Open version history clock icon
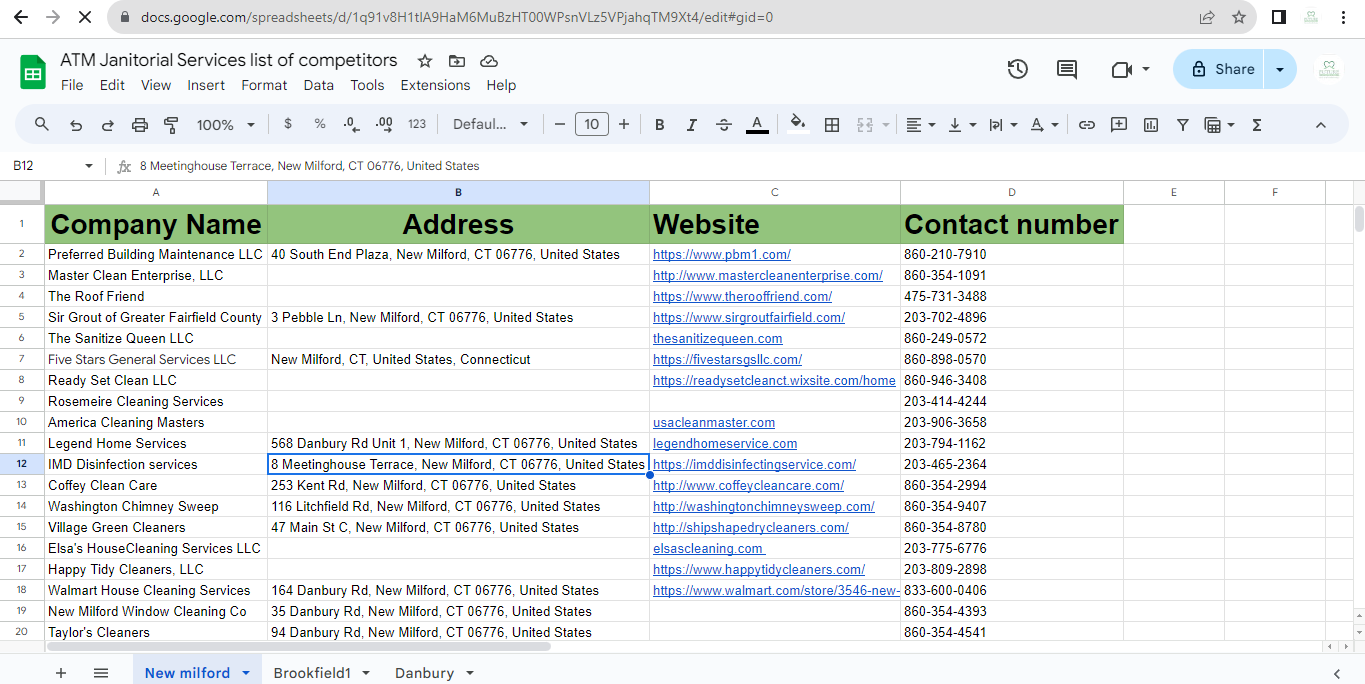This screenshot has width=1365, height=684. point(1018,69)
